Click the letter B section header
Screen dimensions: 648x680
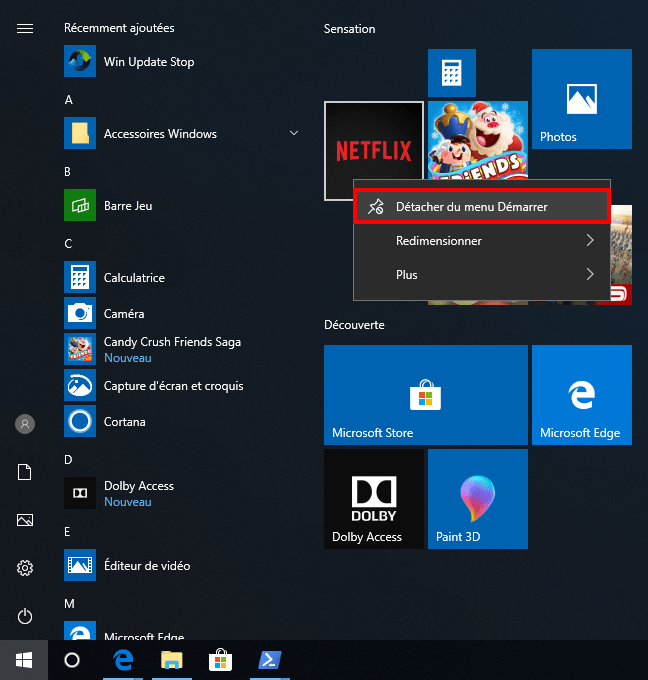(68, 172)
